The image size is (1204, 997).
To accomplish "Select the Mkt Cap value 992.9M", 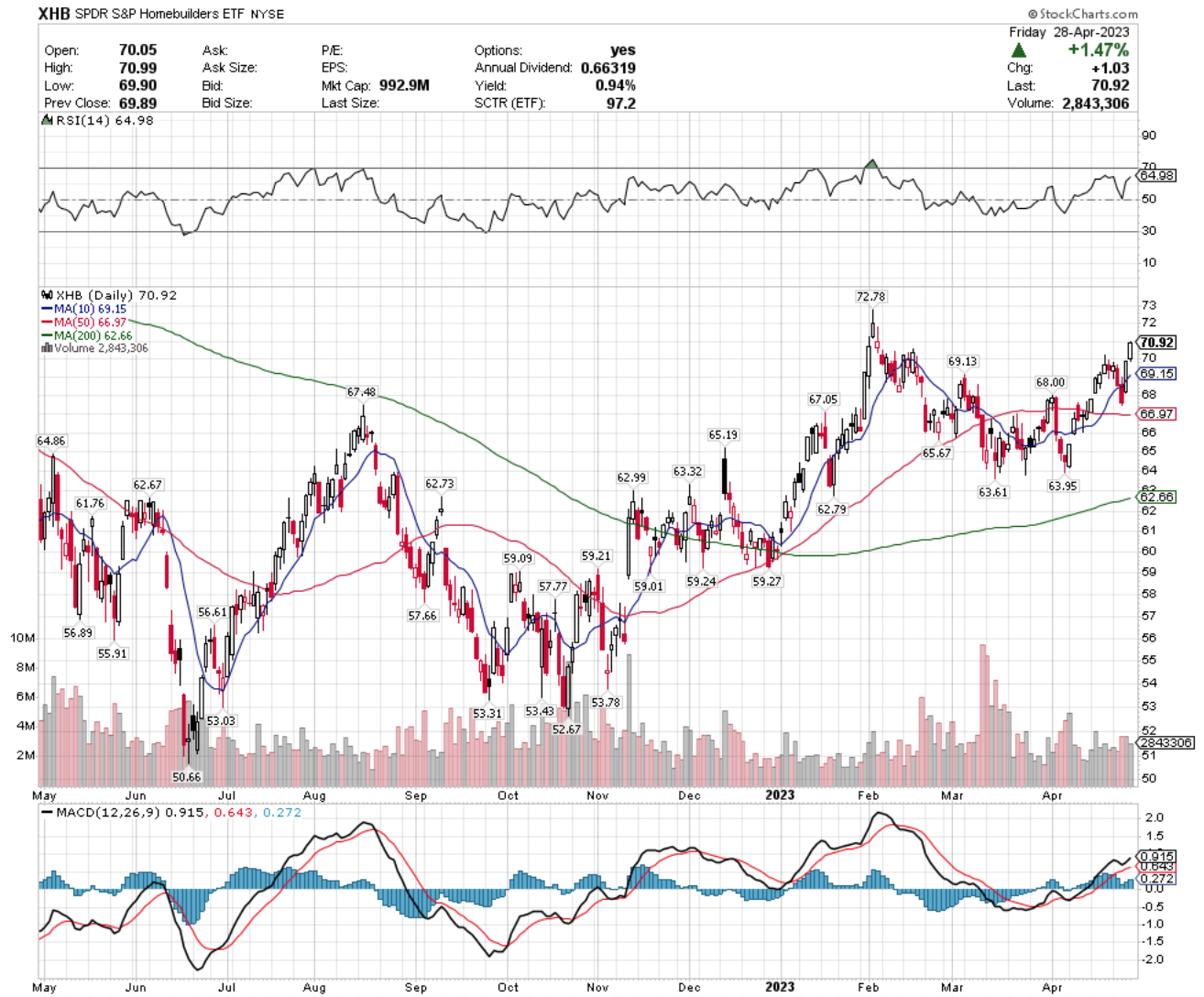I will [x=404, y=85].
